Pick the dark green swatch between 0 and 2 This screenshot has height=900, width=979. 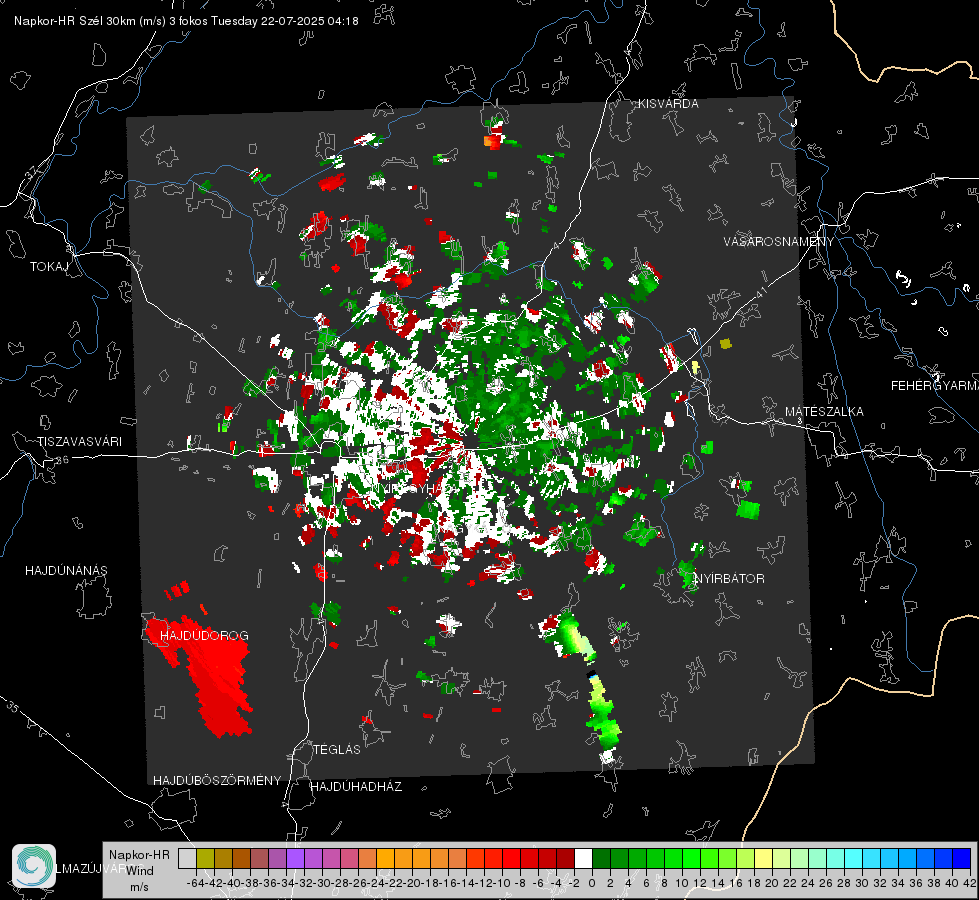601,858
